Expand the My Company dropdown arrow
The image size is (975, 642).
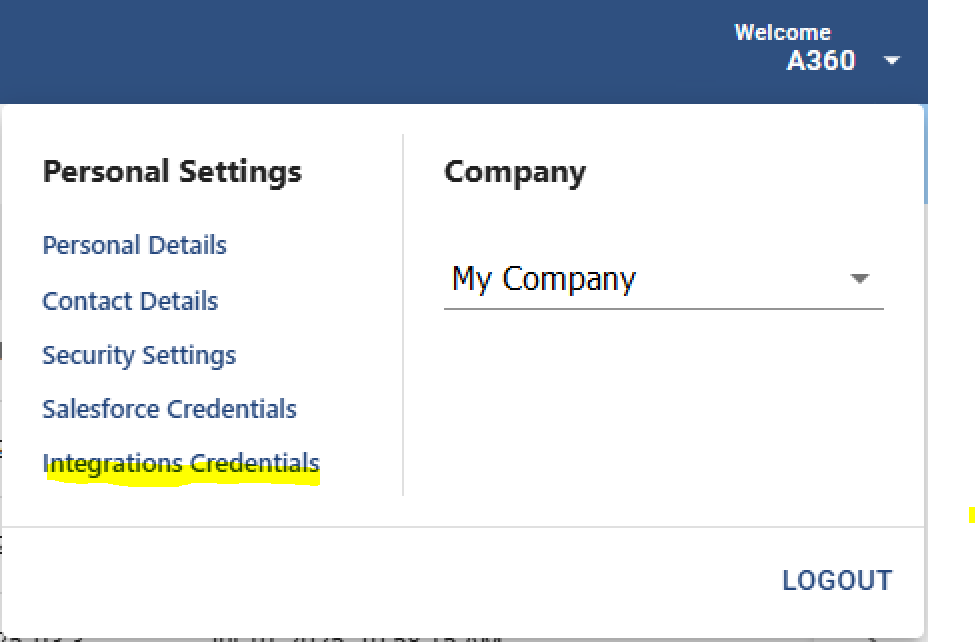tap(859, 278)
